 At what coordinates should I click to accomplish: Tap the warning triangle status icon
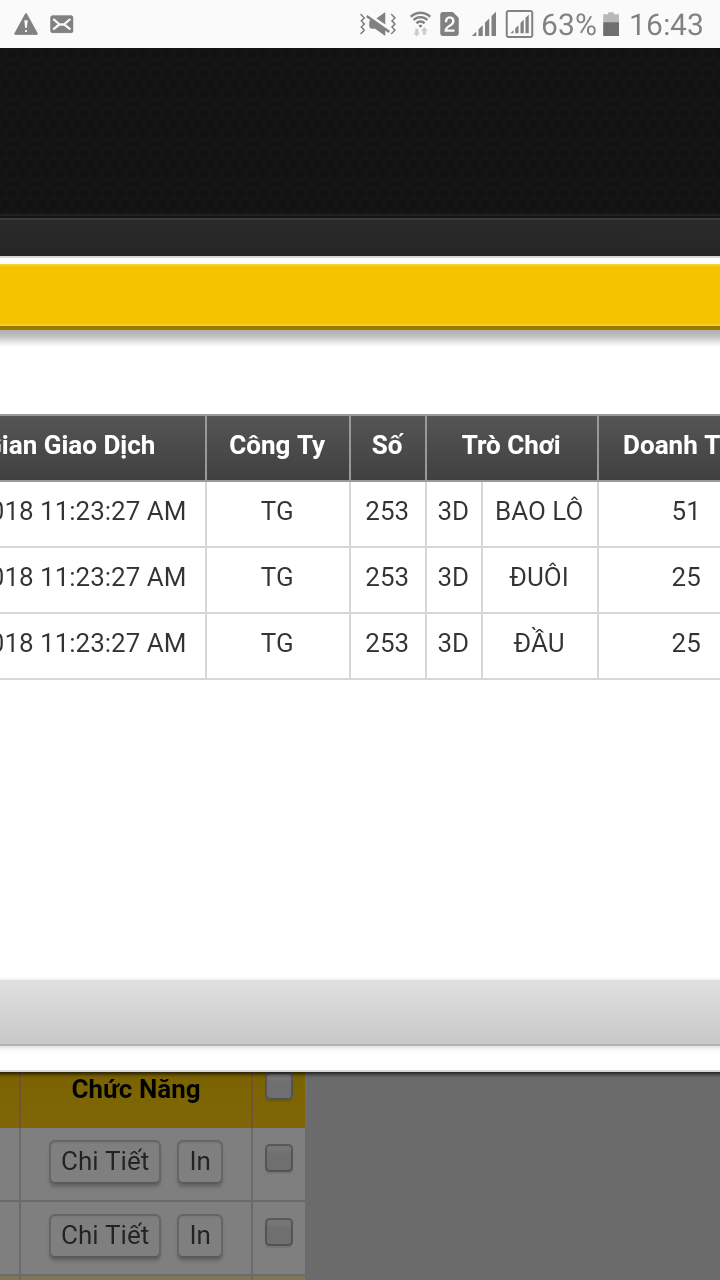26,25
